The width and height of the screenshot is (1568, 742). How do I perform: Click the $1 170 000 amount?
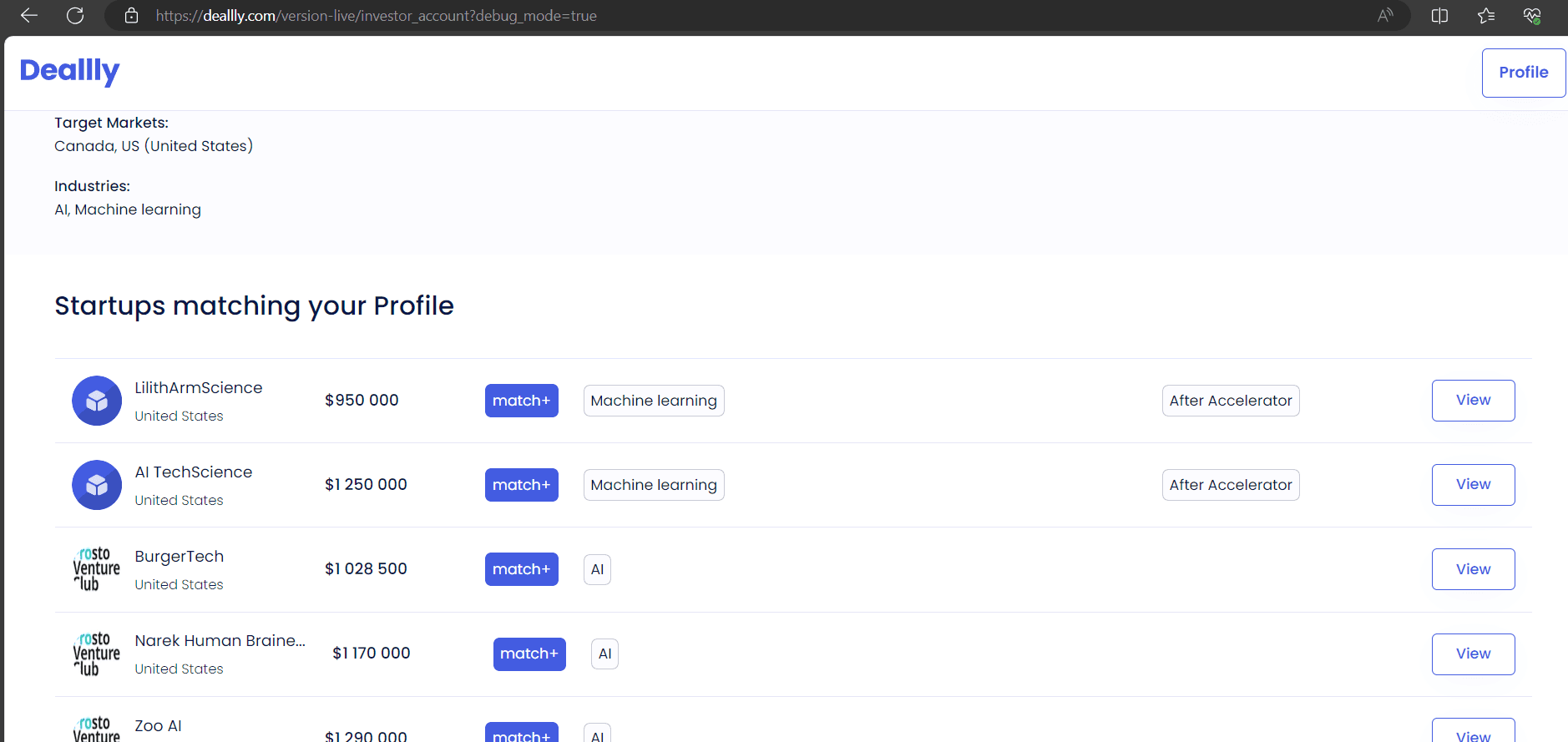click(x=372, y=654)
